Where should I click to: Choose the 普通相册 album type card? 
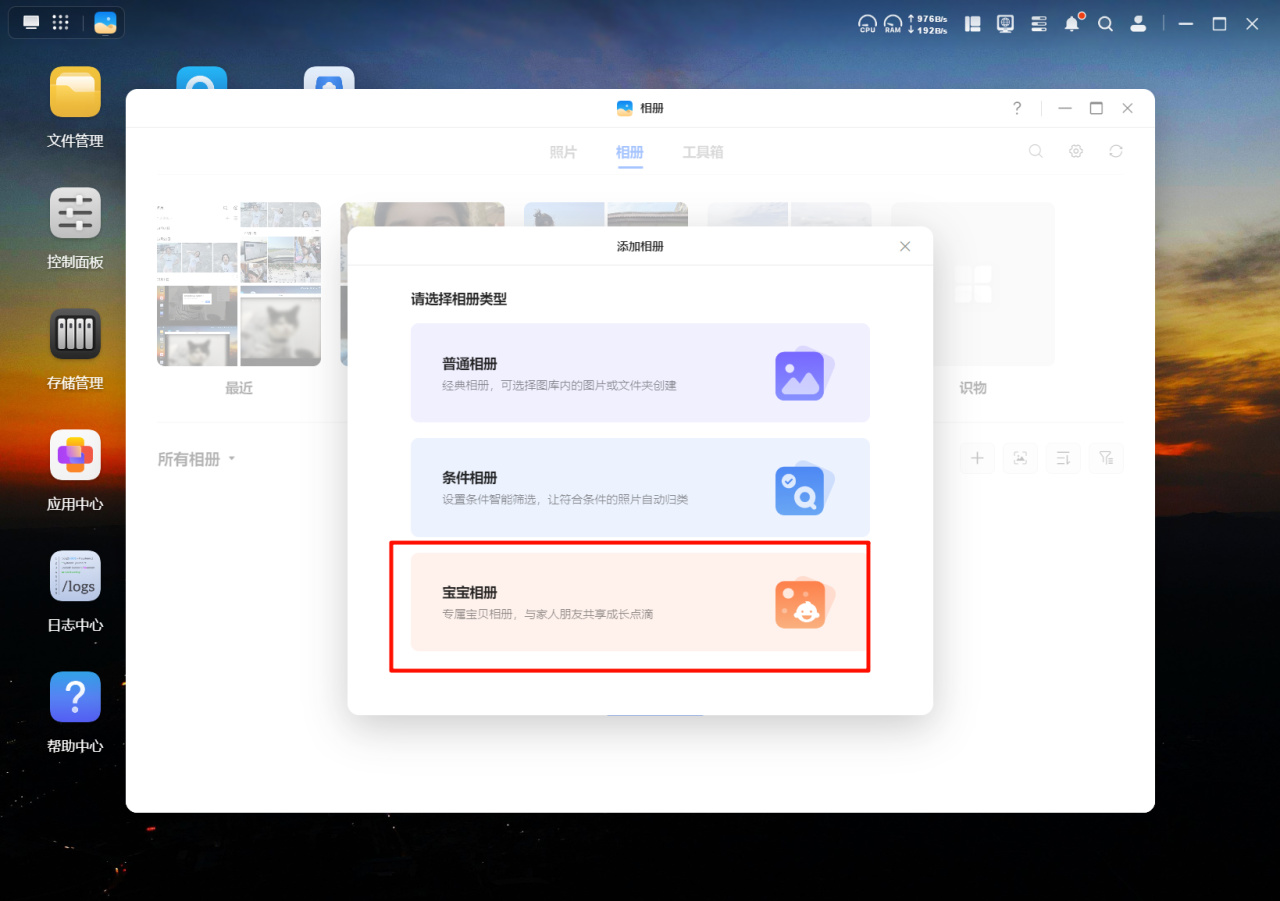[640, 373]
